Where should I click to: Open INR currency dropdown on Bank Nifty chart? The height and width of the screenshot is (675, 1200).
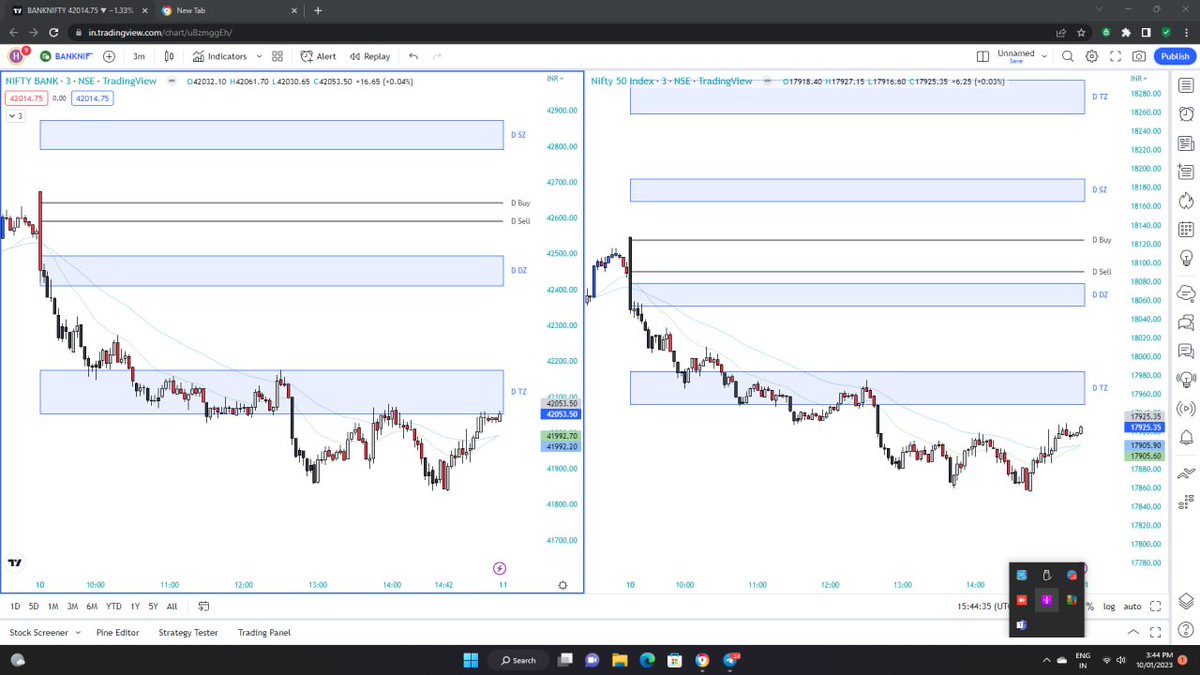[555, 78]
